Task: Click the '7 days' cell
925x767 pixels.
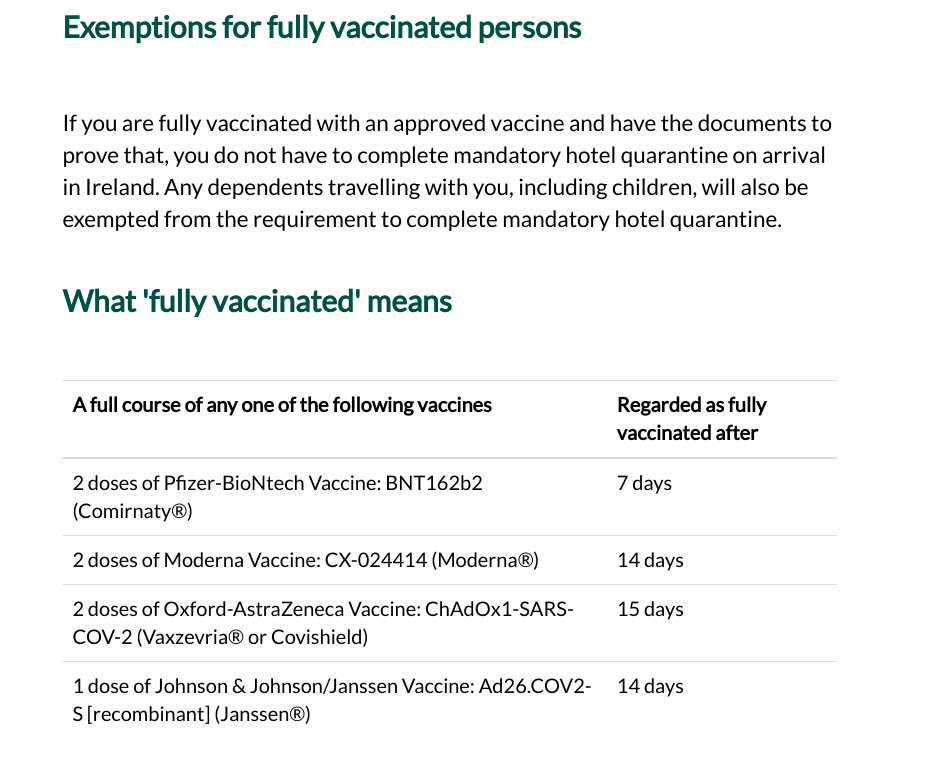Action: tap(644, 483)
